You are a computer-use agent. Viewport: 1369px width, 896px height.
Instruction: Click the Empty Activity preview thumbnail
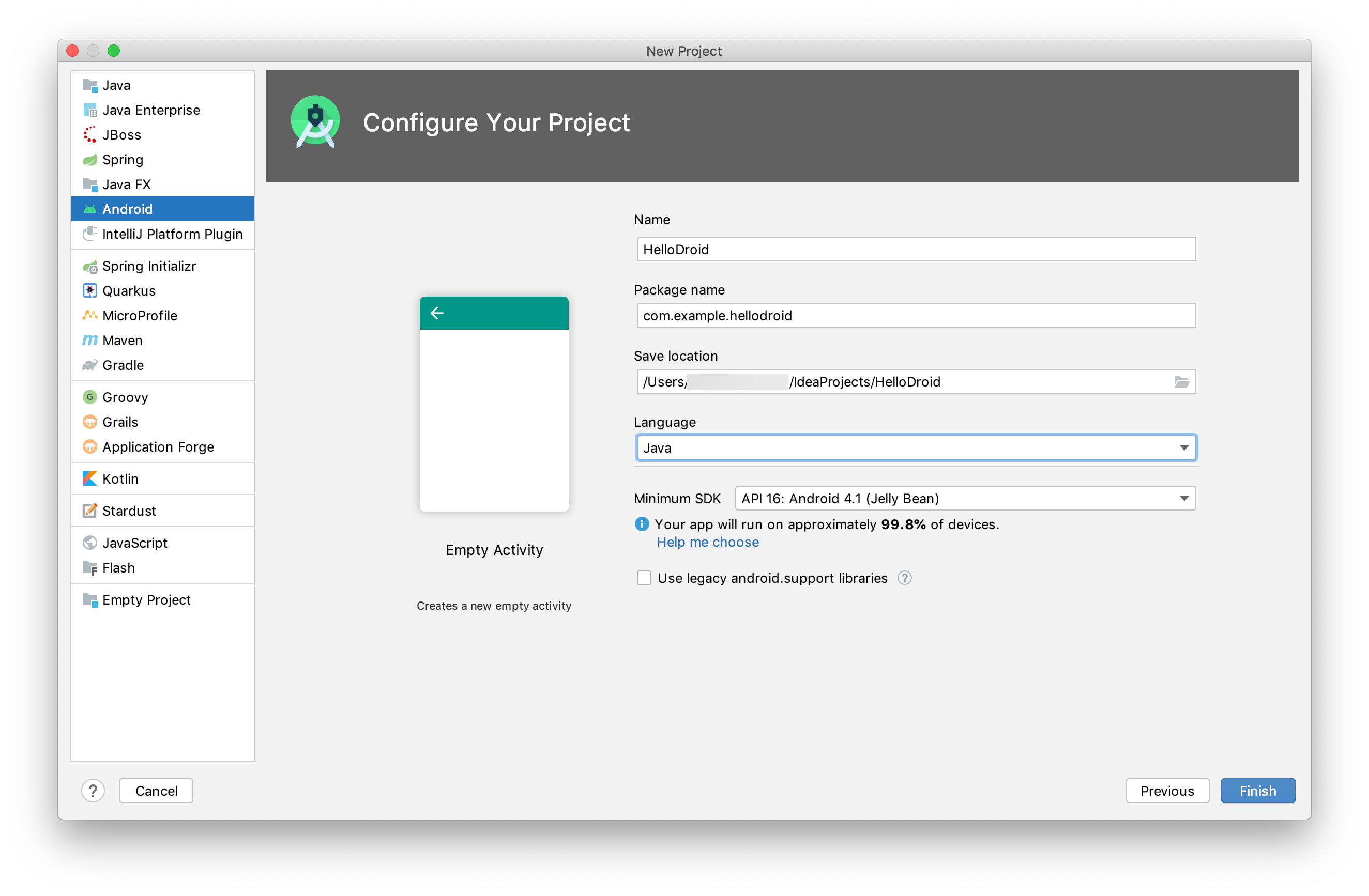(494, 404)
